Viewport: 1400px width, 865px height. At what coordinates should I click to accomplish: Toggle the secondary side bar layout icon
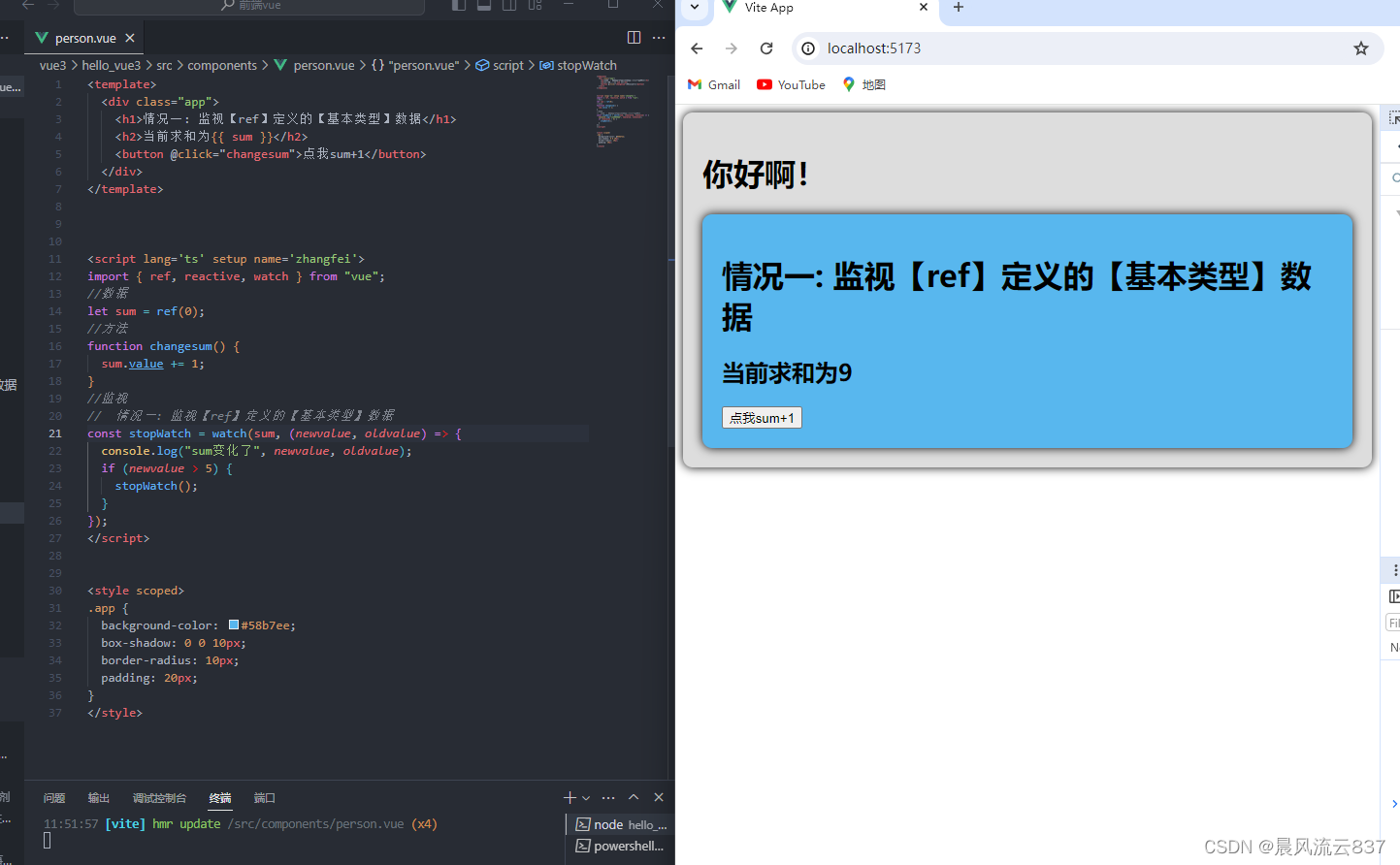(509, 5)
